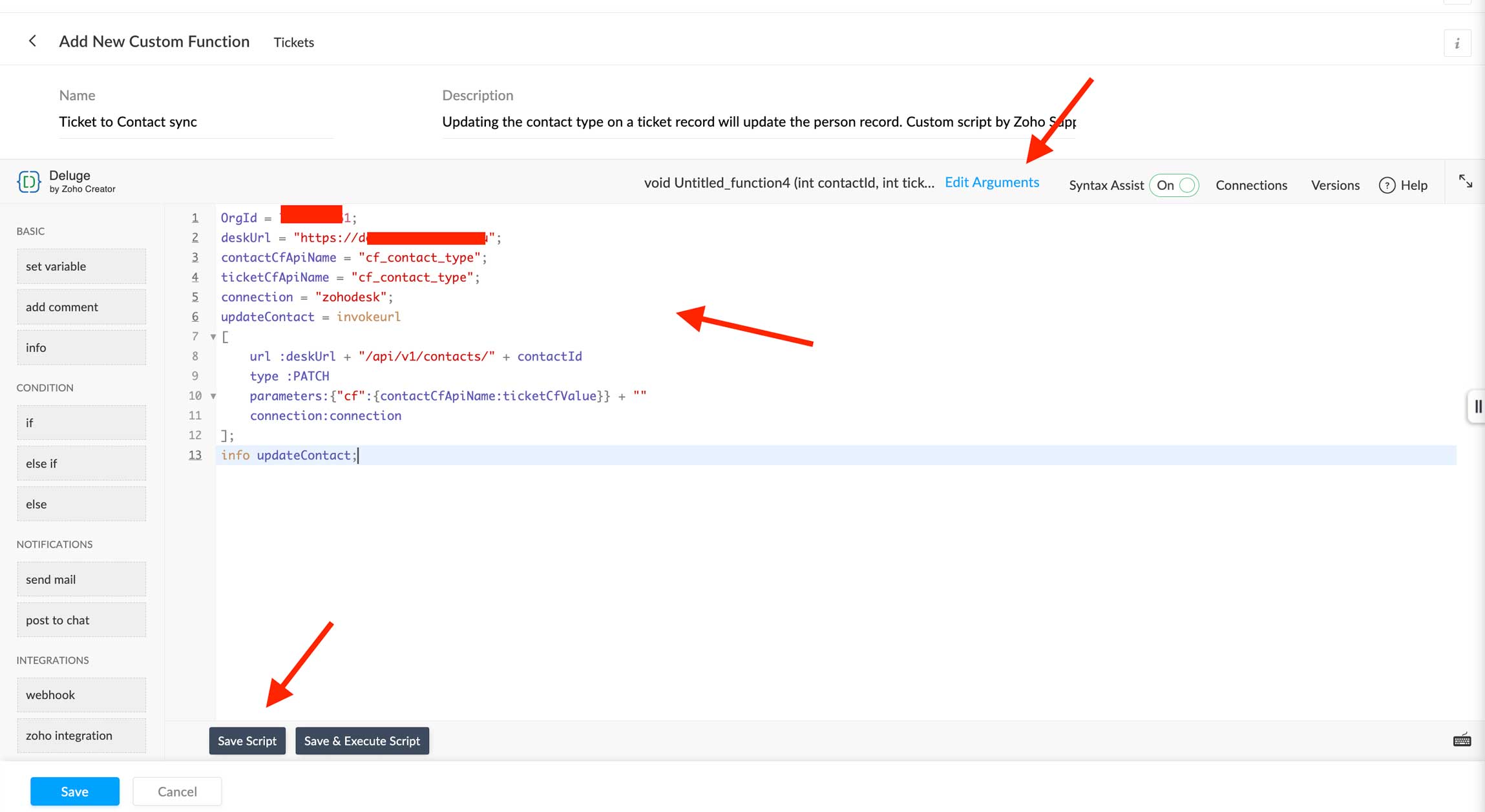Image resolution: width=1485 pixels, height=812 pixels.
Task: Toggle Syntax Assist switch off
Action: point(1174,185)
